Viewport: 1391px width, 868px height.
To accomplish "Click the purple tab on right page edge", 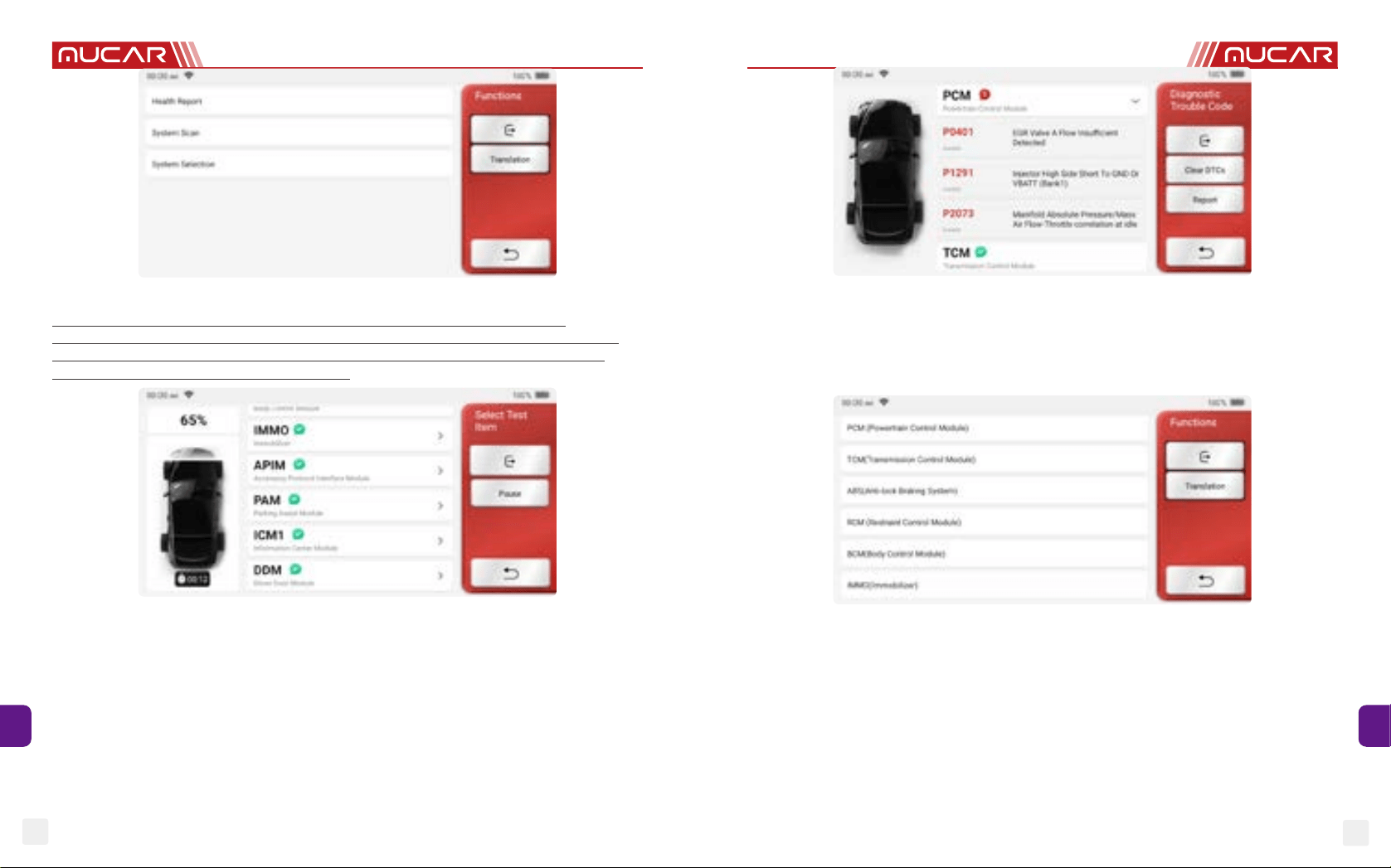I will 1374,725.
